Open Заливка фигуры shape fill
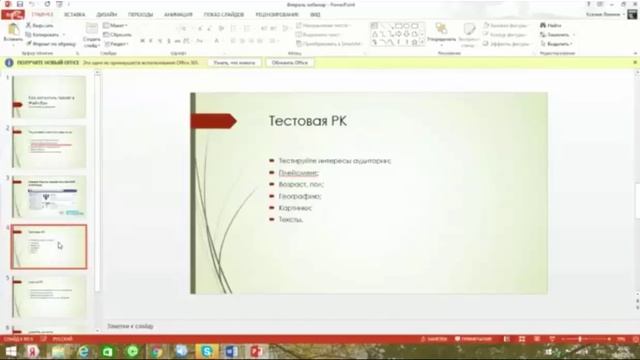640x360 pixels. pyautogui.click(x=506, y=25)
